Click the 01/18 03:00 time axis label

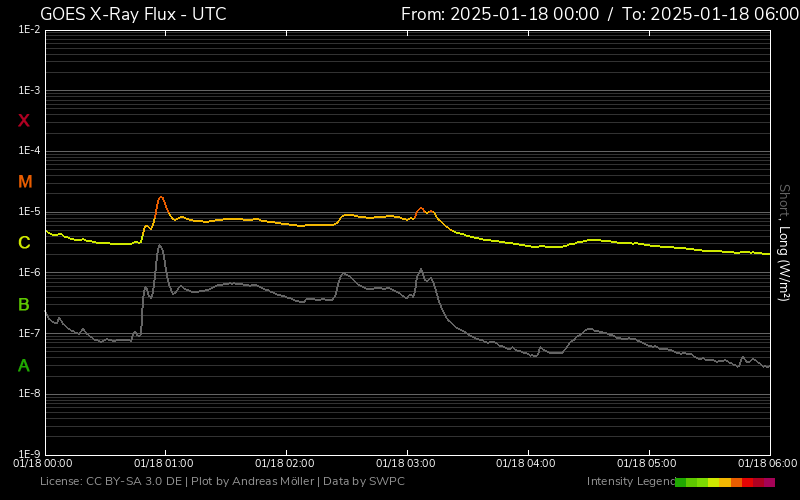tap(406, 463)
